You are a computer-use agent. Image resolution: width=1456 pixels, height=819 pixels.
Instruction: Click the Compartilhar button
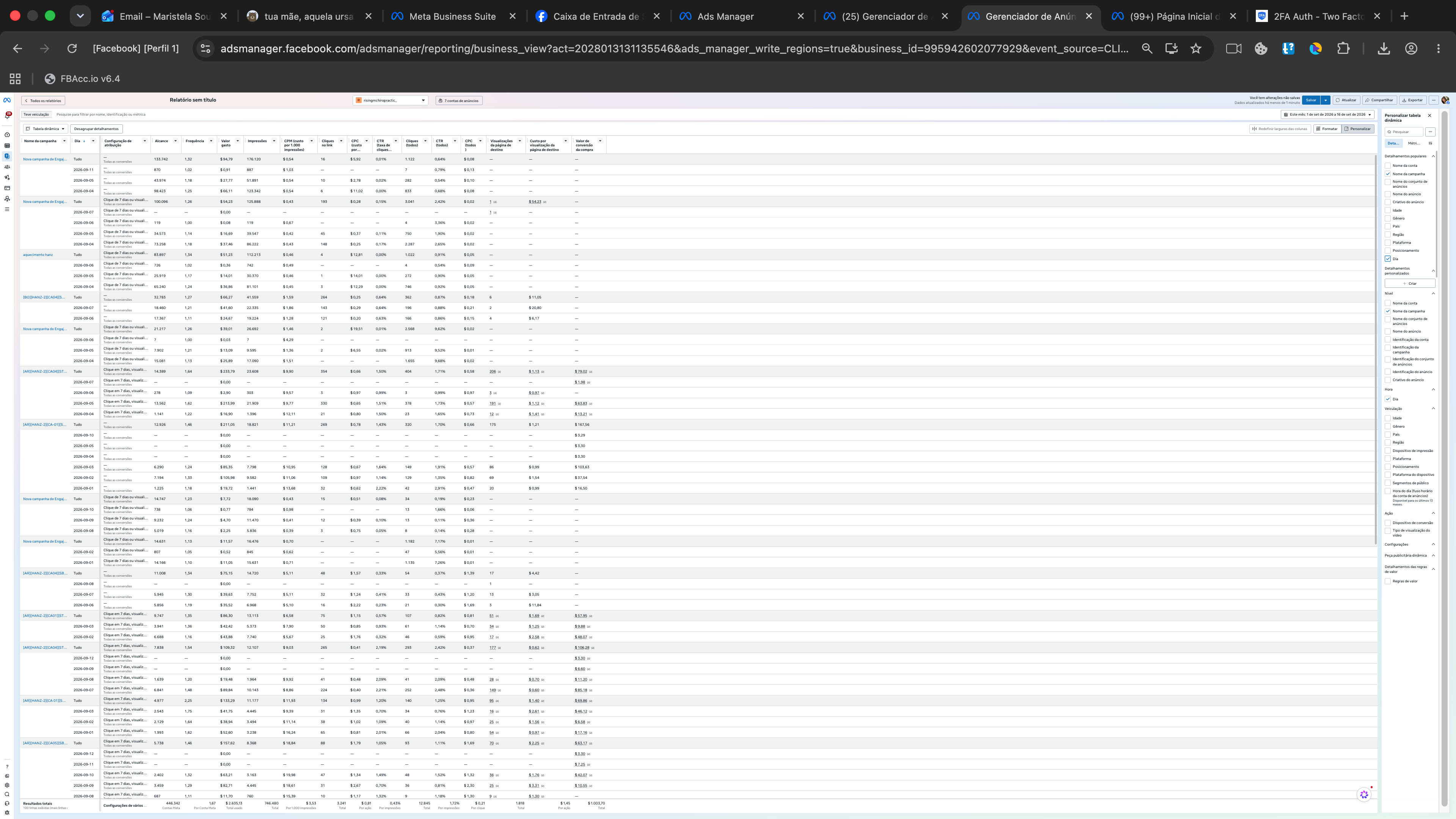coord(1379,100)
